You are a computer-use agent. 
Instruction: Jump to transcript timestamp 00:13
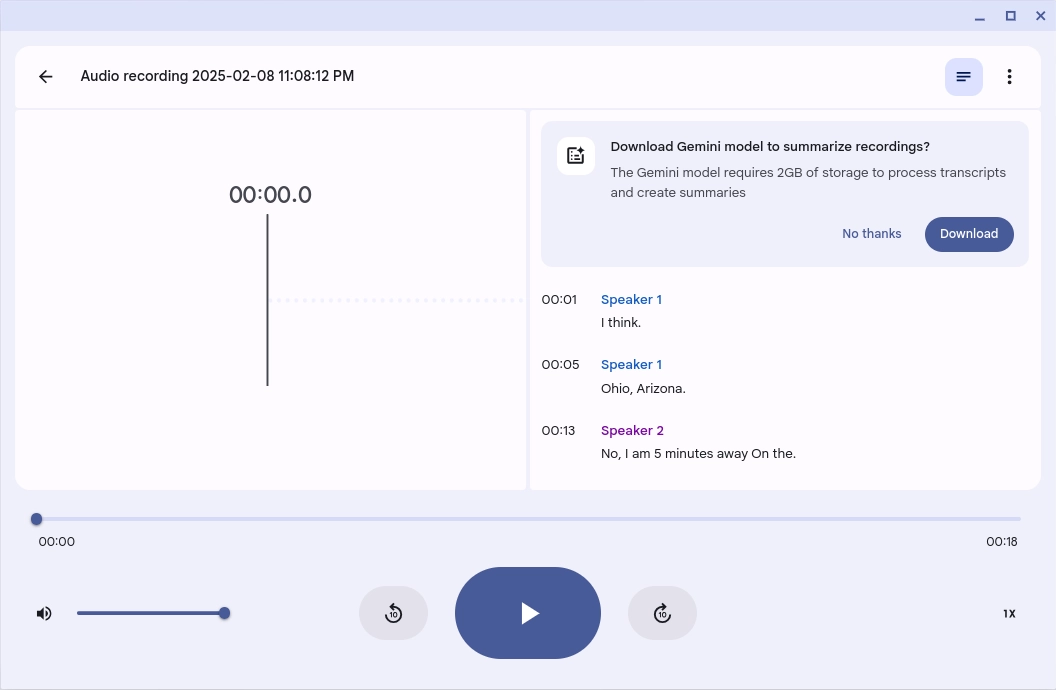(558, 431)
